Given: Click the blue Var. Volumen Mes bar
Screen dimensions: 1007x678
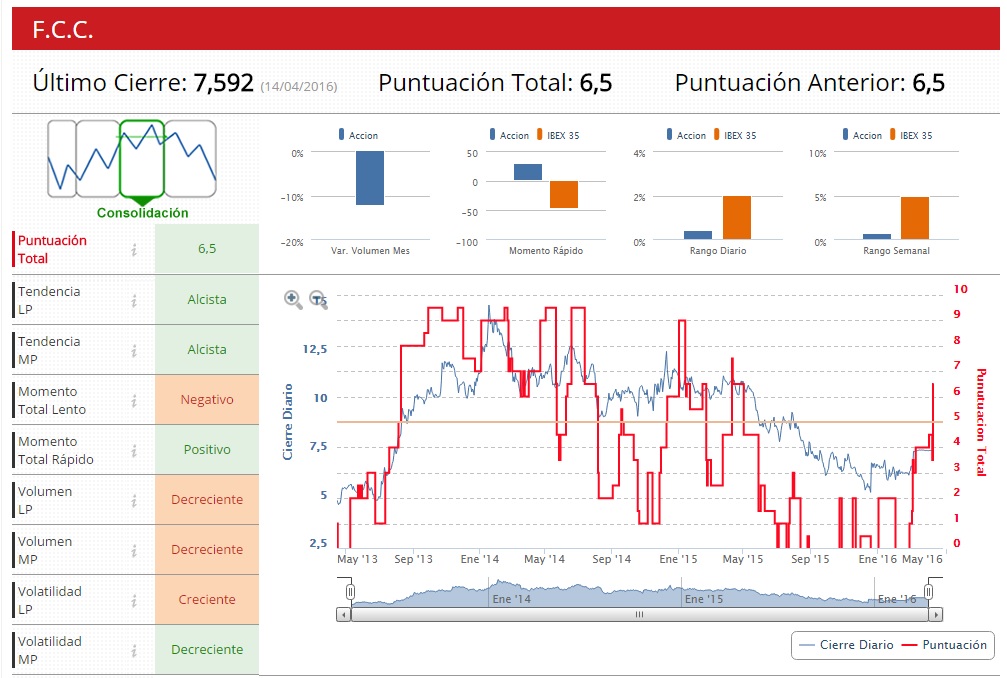Looking at the screenshot, I should [x=370, y=178].
